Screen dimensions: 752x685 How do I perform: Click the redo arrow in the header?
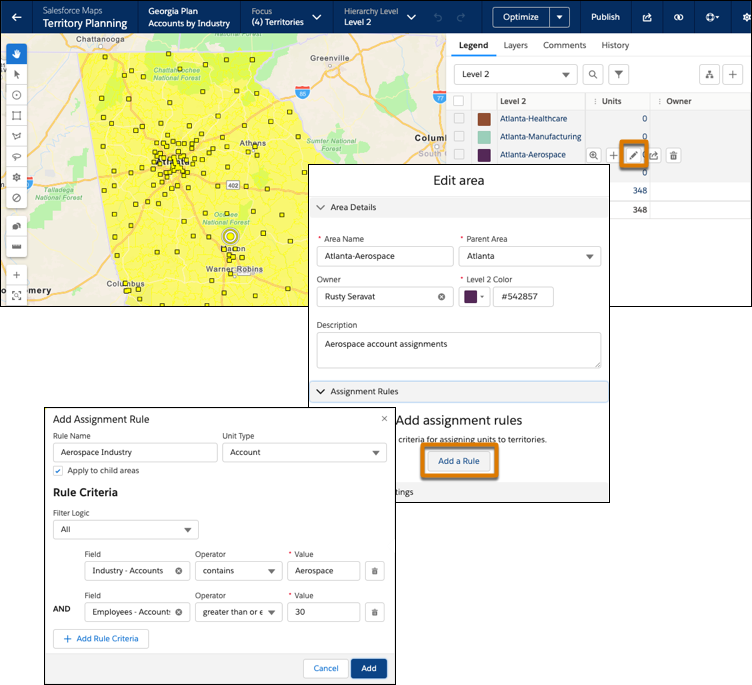[x=461, y=17]
